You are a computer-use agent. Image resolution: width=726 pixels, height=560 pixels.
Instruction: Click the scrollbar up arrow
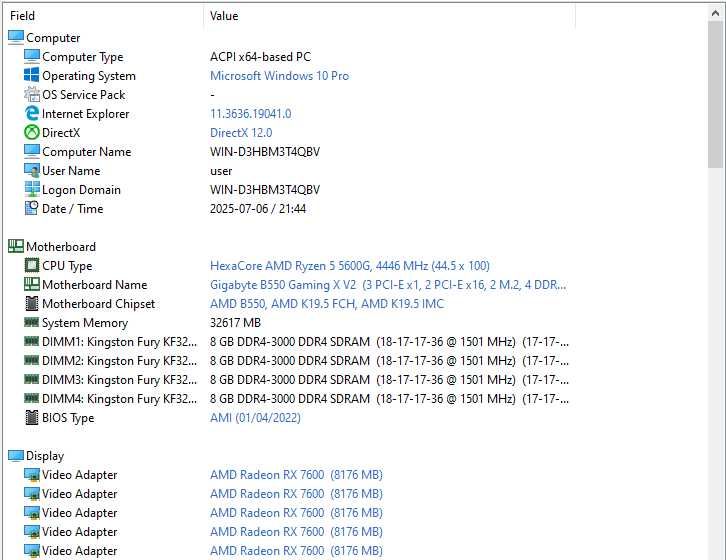[x=716, y=13]
